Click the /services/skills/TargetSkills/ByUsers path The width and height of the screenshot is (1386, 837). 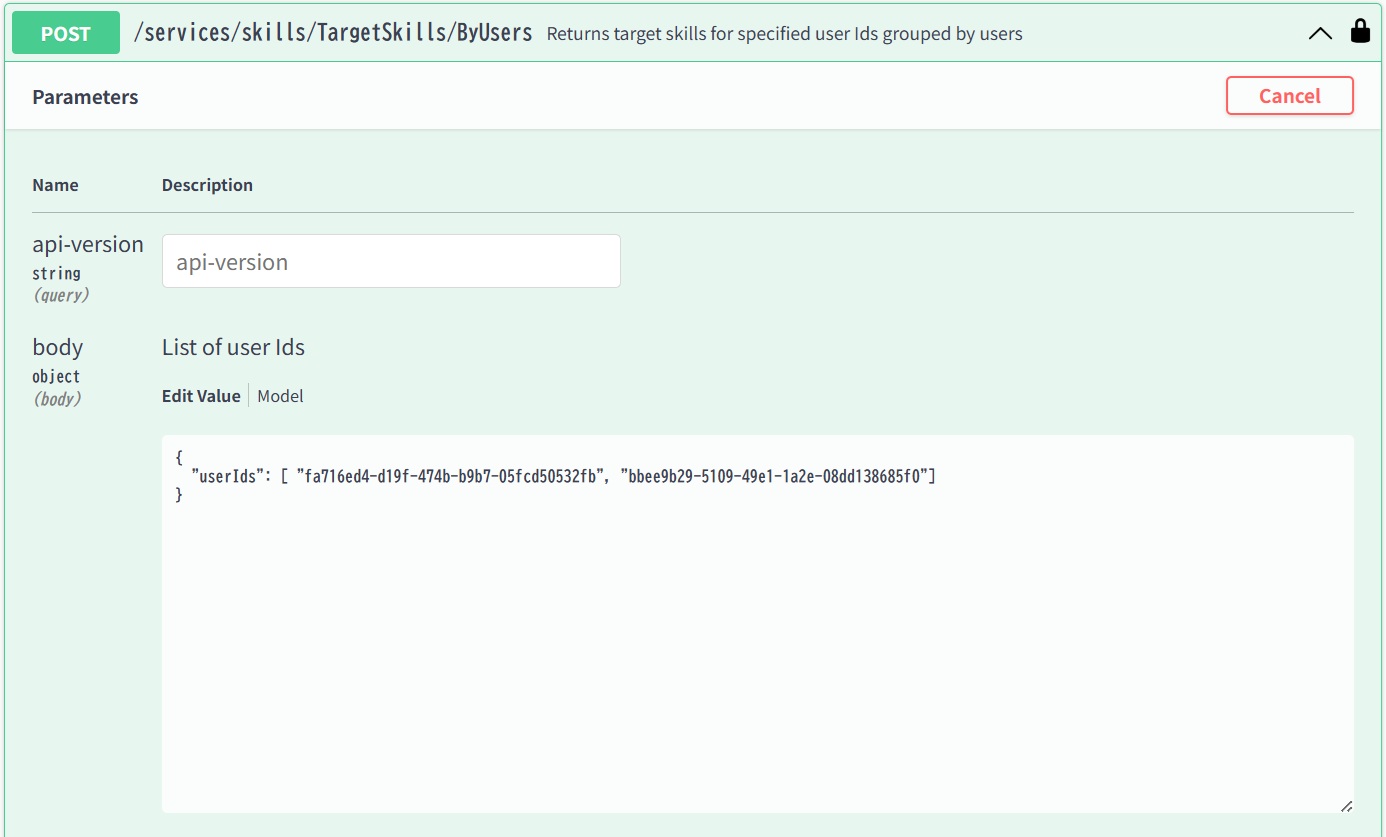pos(333,32)
